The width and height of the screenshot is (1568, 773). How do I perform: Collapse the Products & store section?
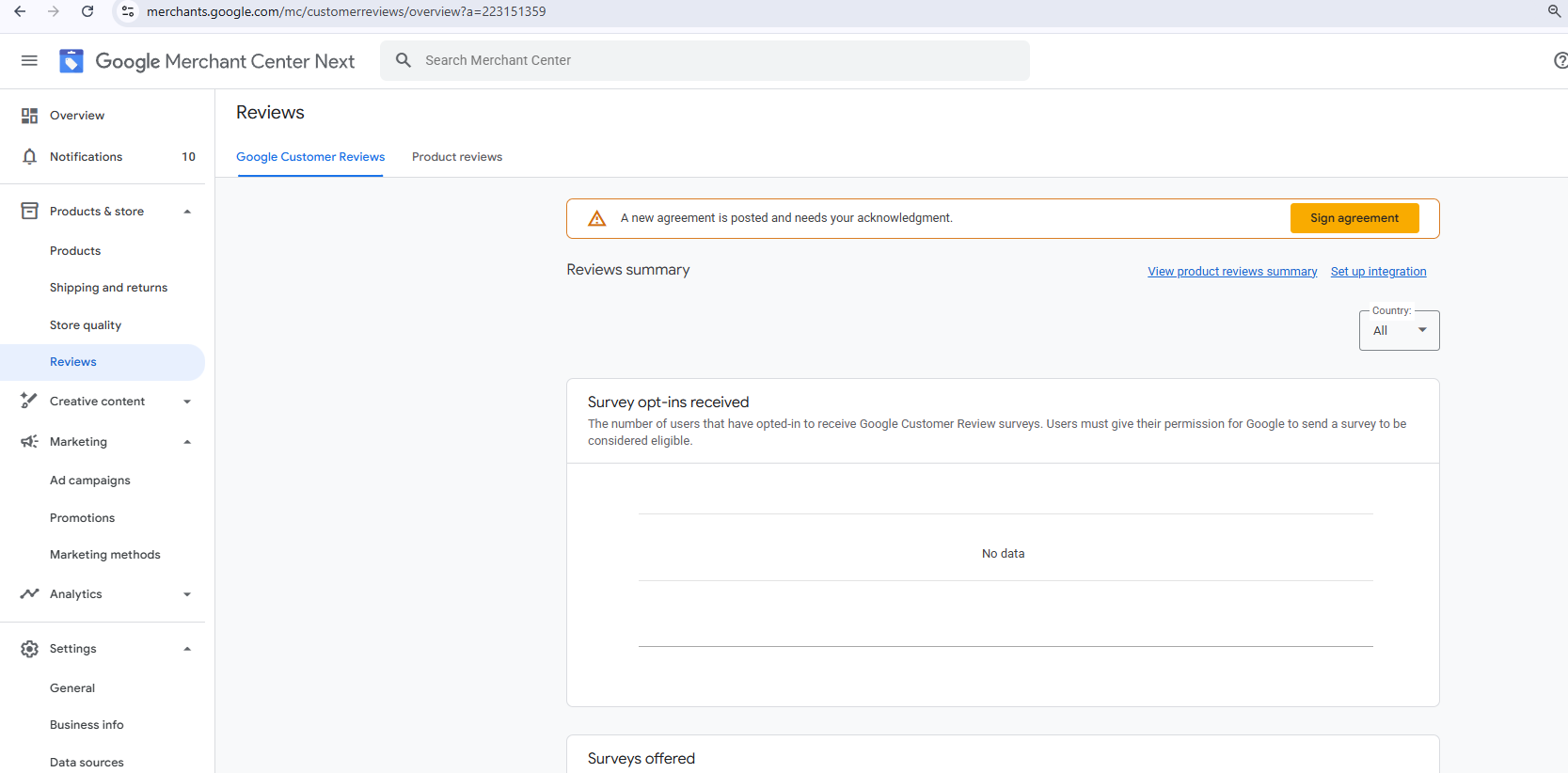pos(187,212)
